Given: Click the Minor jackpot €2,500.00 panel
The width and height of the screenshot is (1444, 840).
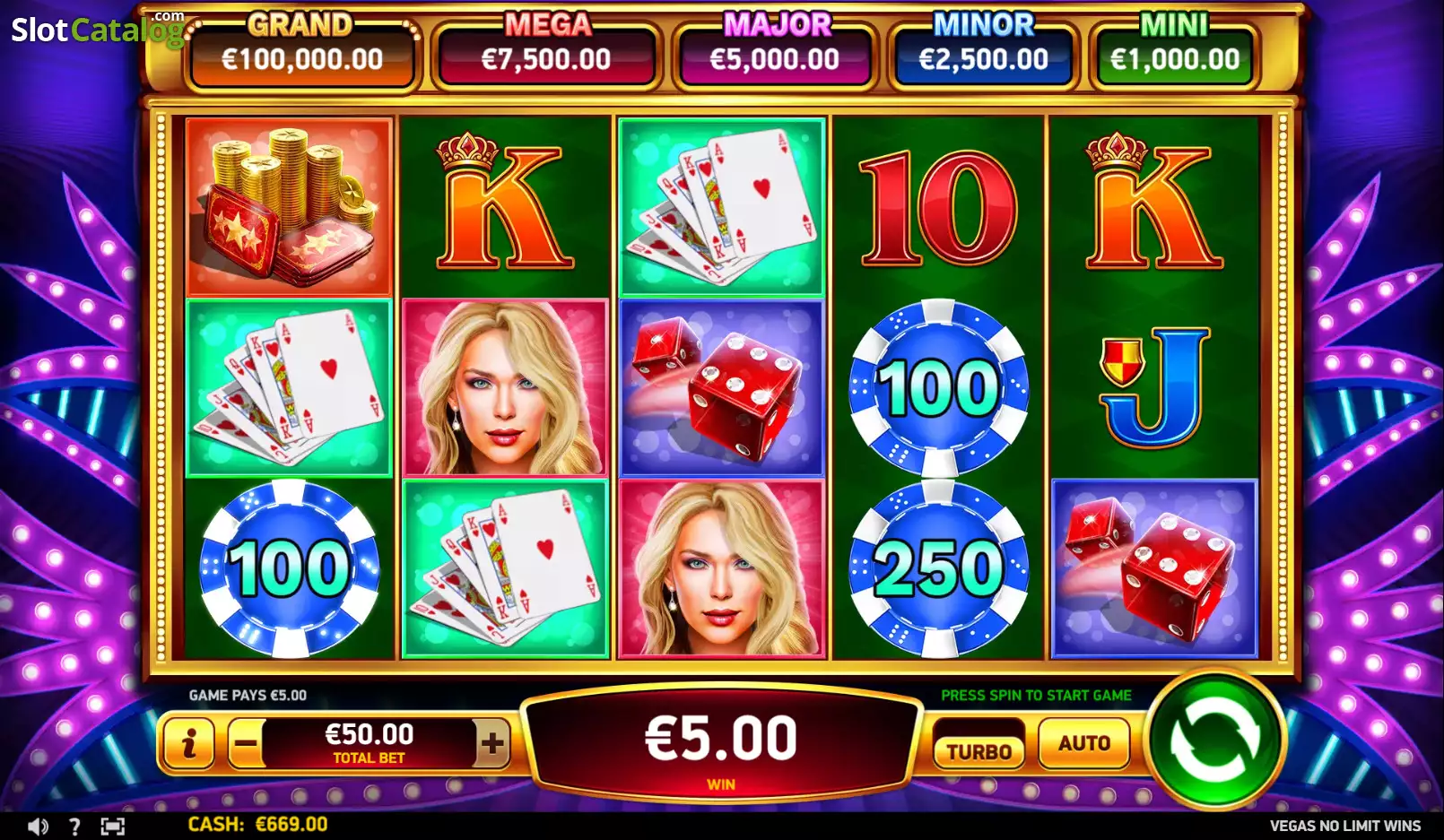Looking at the screenshot, I should coord(984,54).
